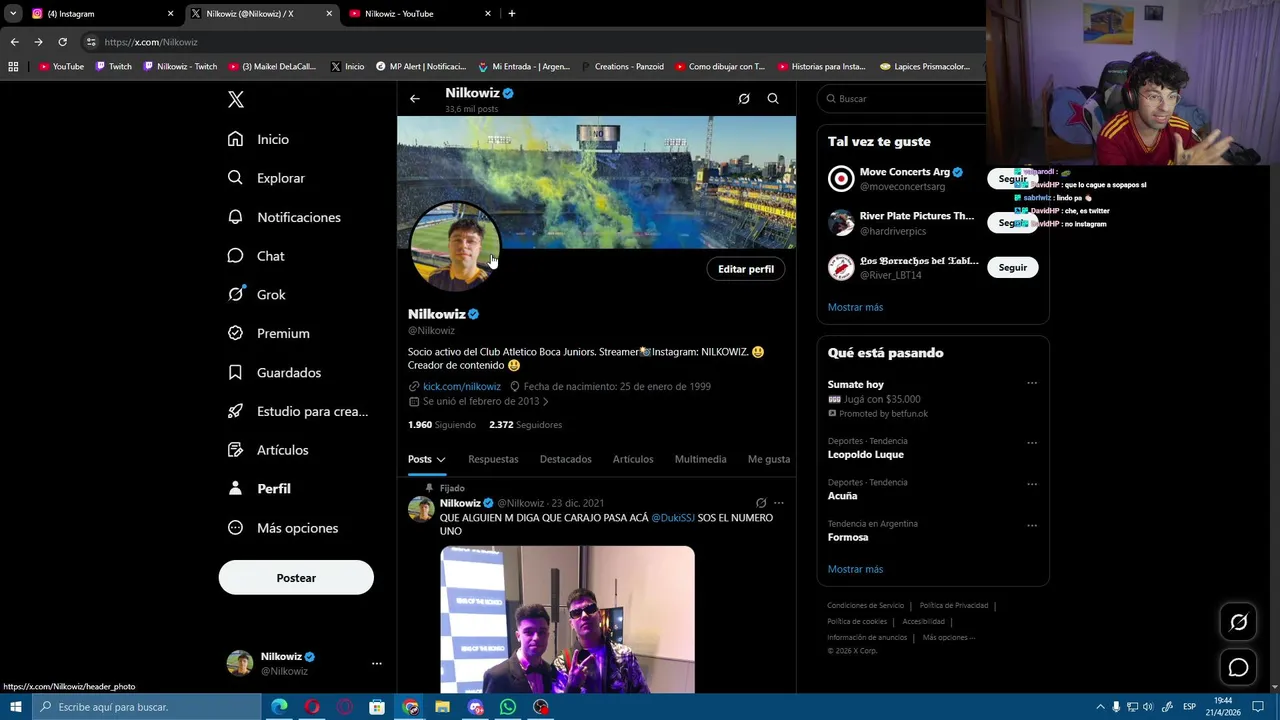Image resolution: width=1280 pixels, height=720 pixels.
Task: Open the pinned post photo
Action: 567,619
